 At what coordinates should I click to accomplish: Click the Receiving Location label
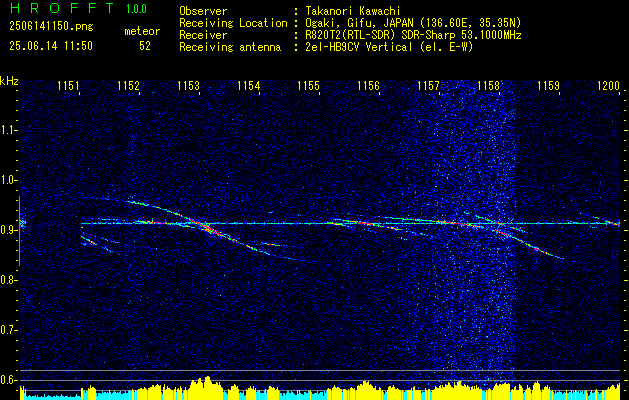pyautogui.click(x=233, y=23)
